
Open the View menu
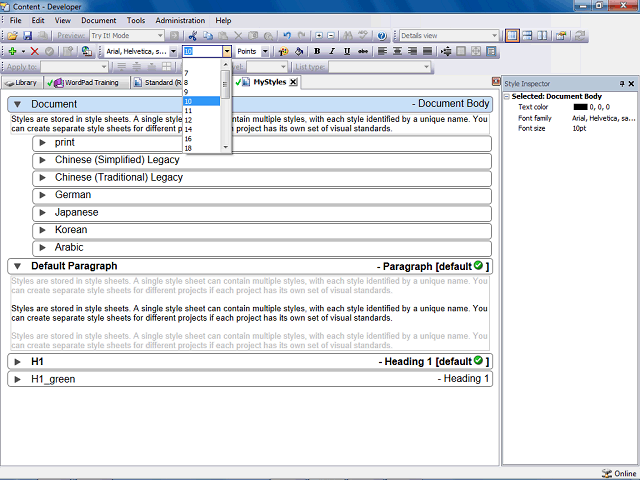pyautogui.click(x=62, y=20)
